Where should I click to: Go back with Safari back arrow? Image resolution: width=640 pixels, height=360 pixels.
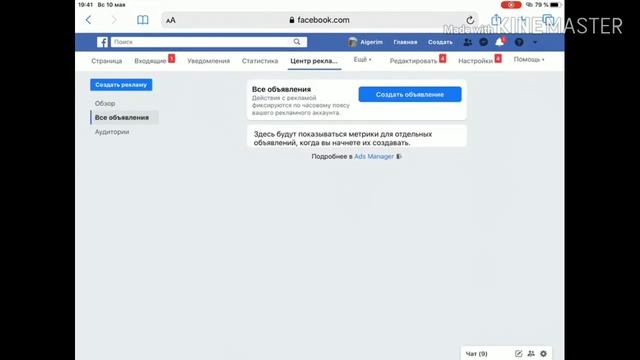88,20
